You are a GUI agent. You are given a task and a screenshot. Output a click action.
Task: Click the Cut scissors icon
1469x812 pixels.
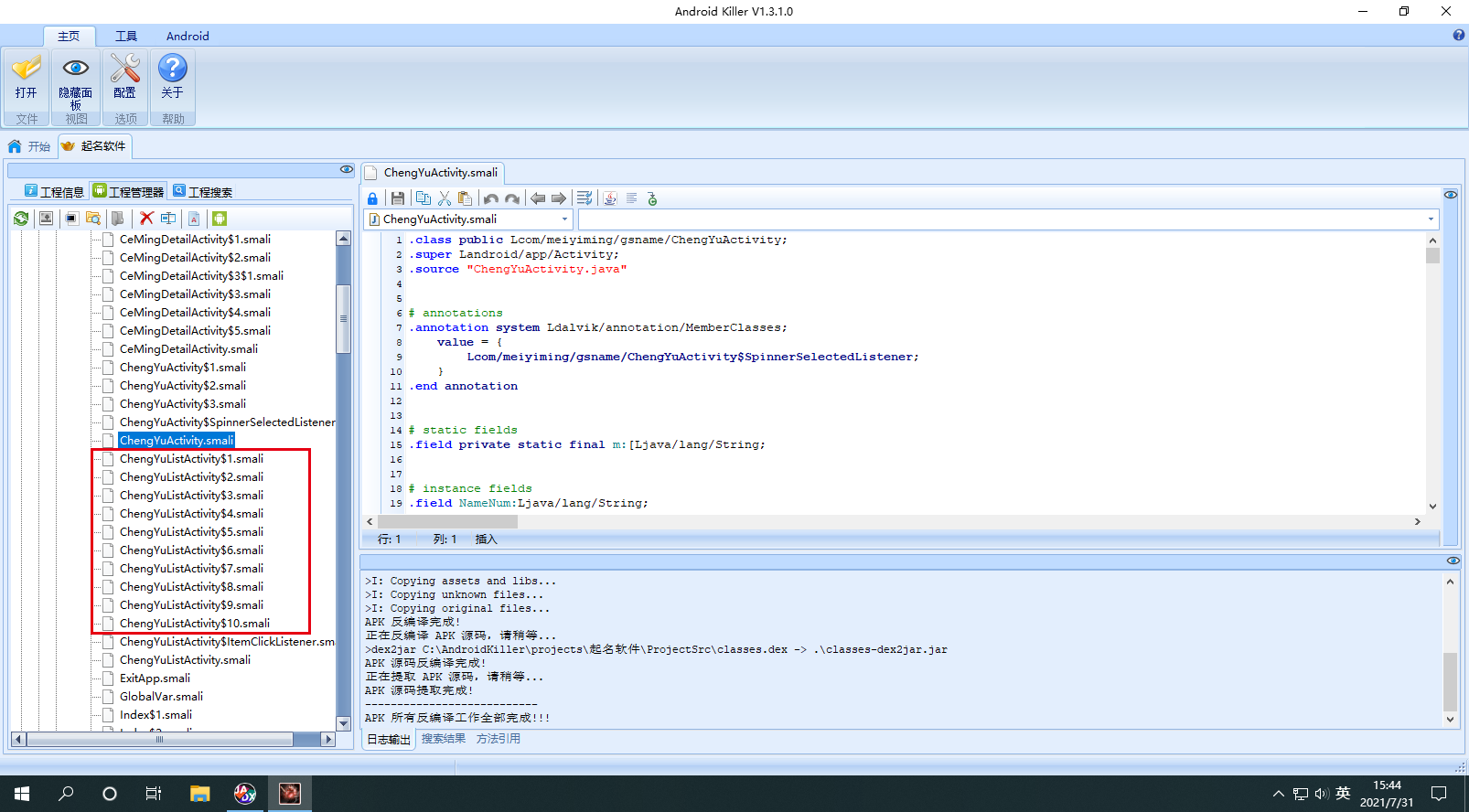[445, 198]
